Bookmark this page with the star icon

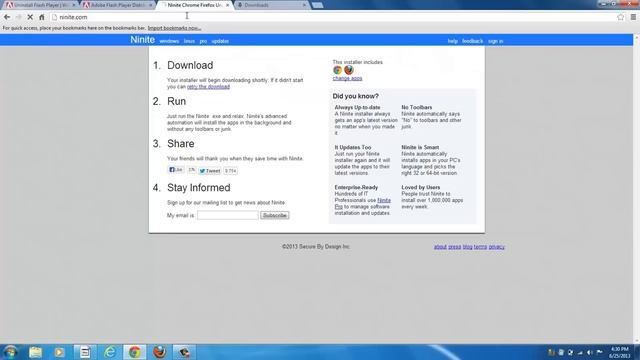pos(620,17)
